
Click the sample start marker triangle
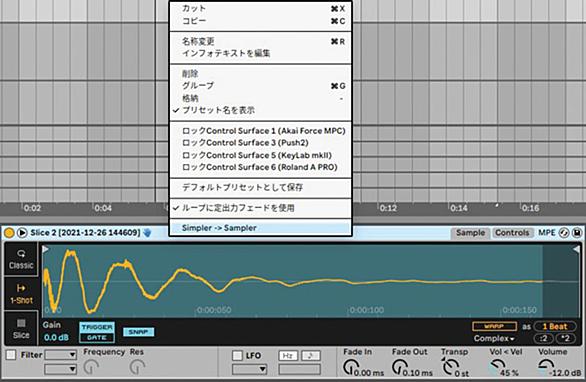[45, 249]
